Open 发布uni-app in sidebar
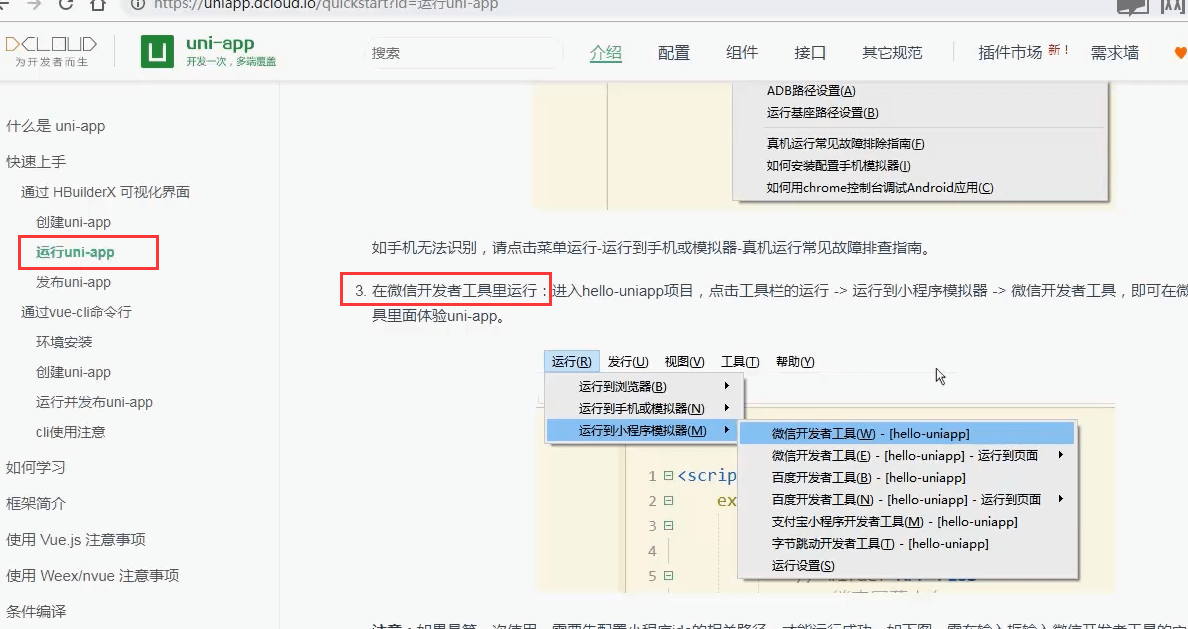 point(73,283)
